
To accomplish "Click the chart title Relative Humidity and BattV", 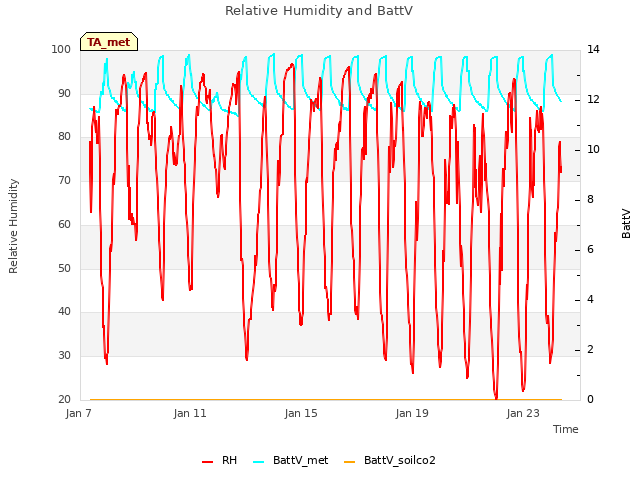I will 319,11.
